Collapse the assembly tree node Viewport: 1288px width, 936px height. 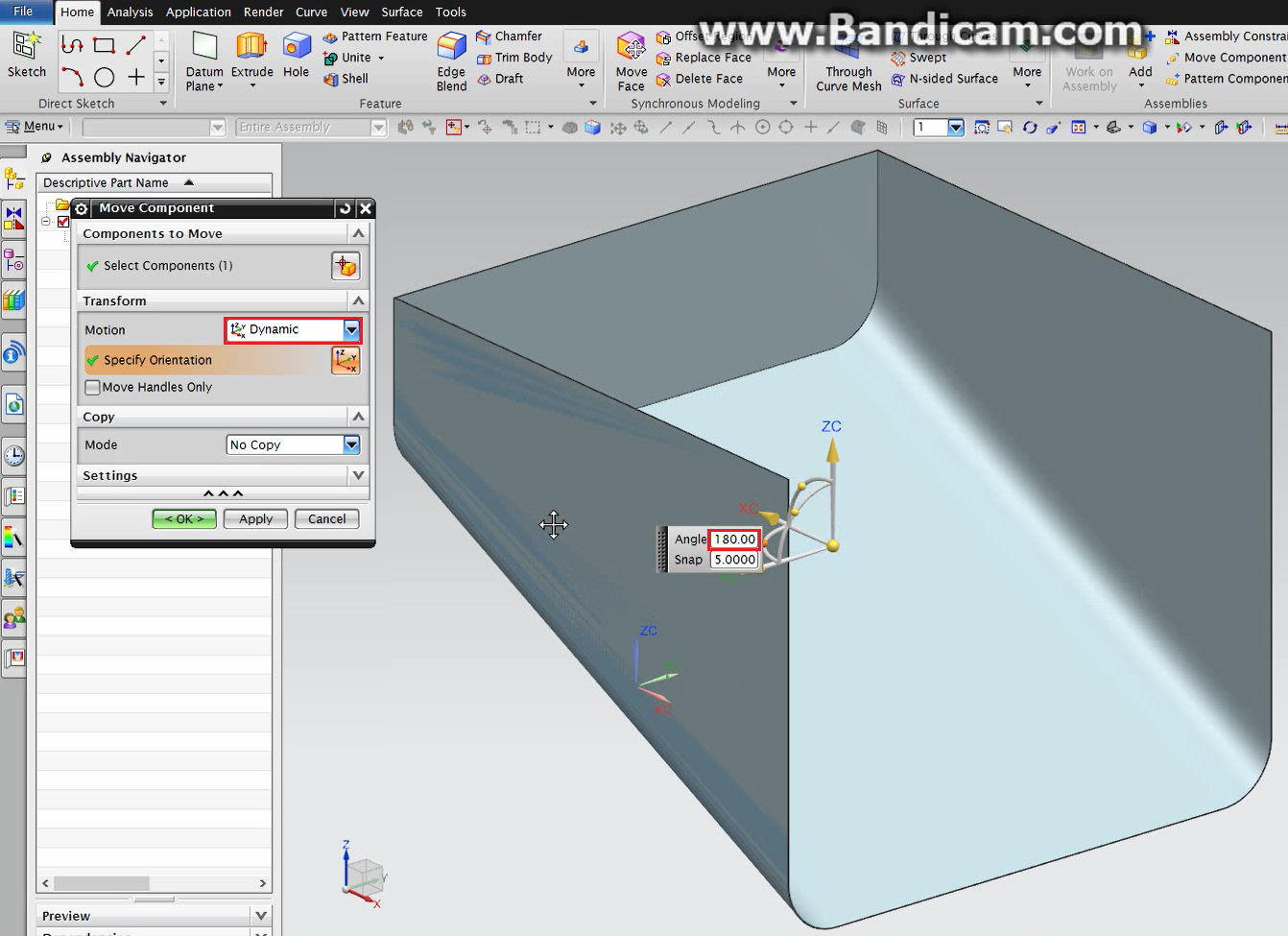click(46, 222)
